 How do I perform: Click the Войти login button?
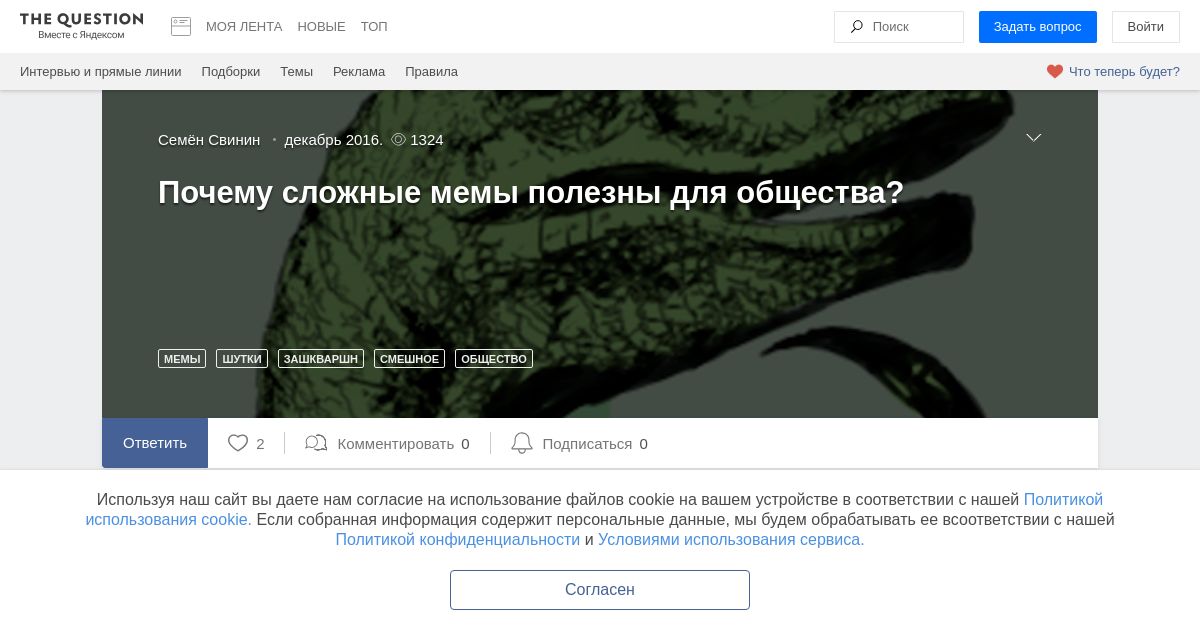pos(1146,27)
